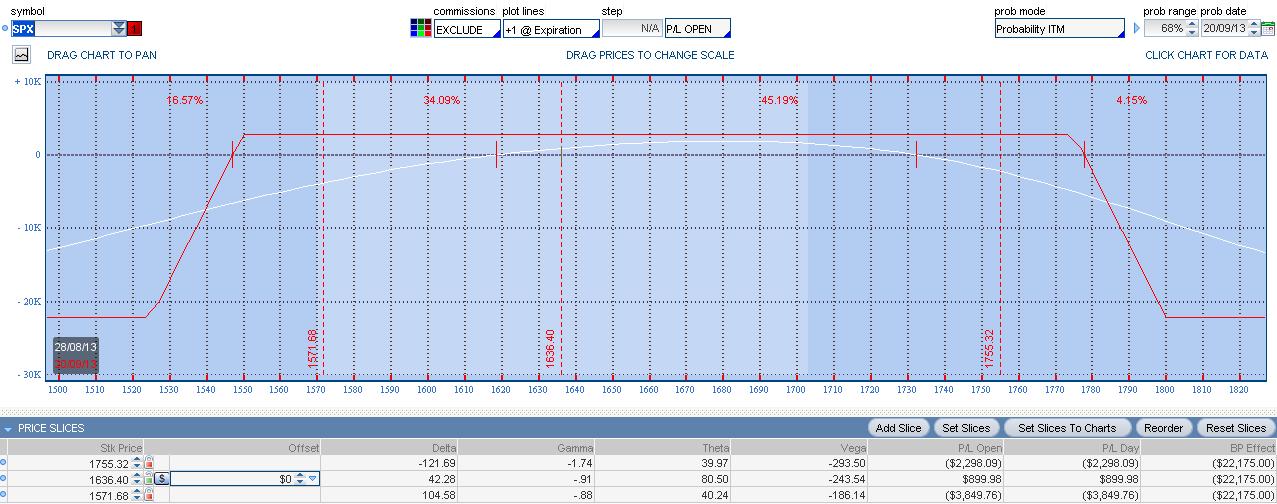The image size is (1277, 504).
Task: Open the chart line-style icon above DRAG CHART TO PAN
Action: pos(22,55)
